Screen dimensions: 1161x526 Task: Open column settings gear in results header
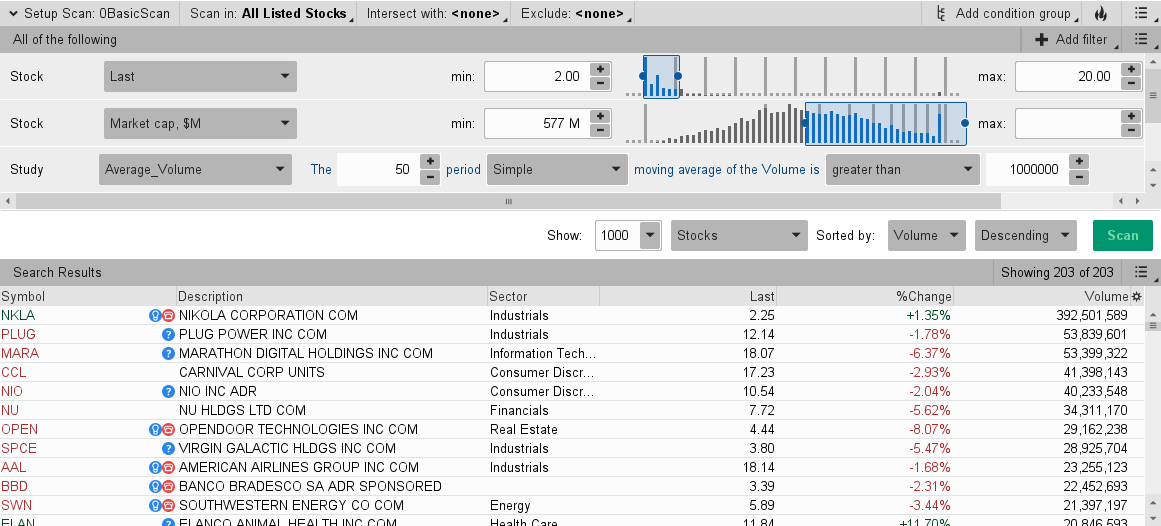click(1137, 296)
